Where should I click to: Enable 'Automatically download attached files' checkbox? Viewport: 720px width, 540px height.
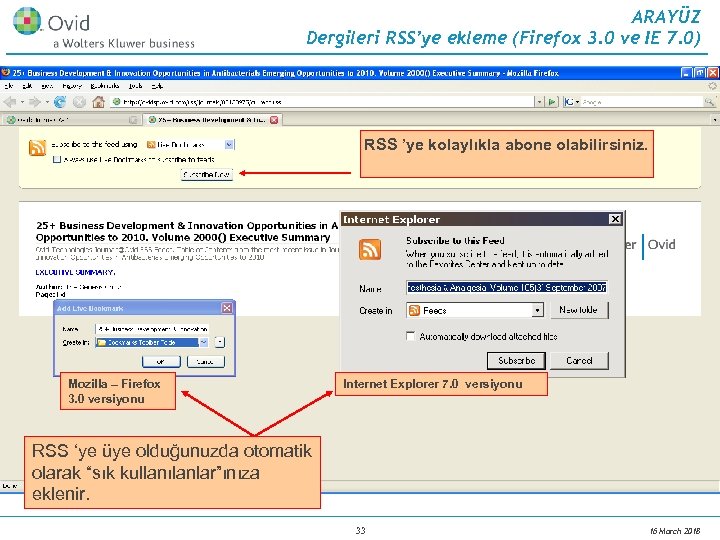click(x=410, y=336)
